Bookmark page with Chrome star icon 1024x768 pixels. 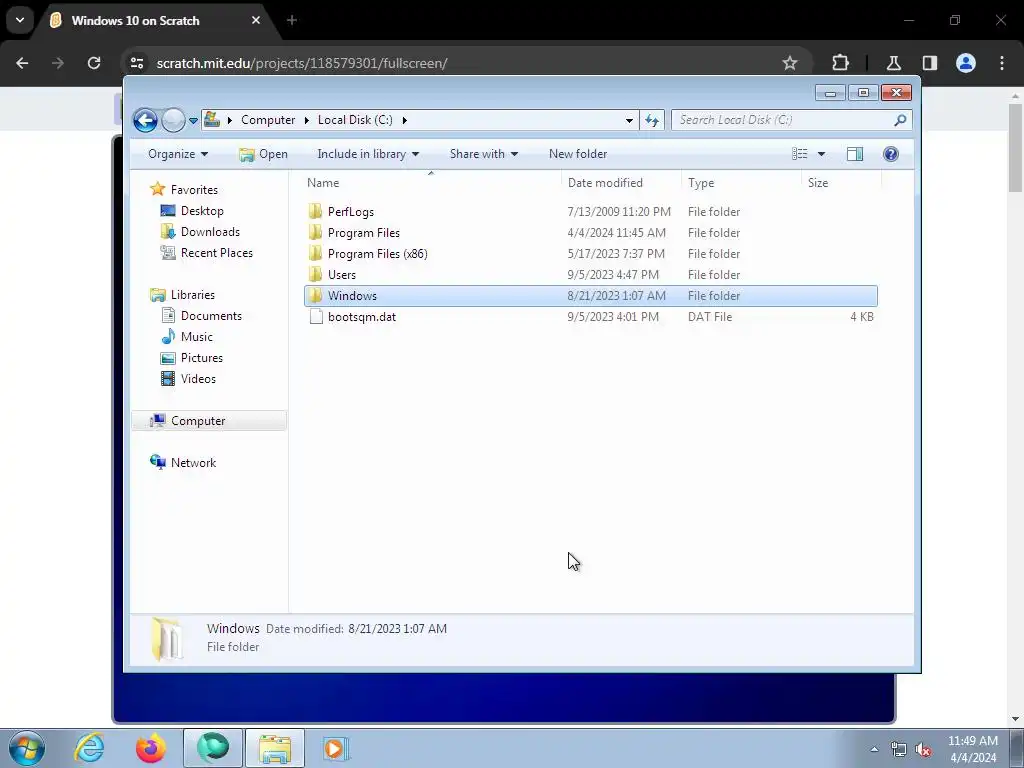tap(790, 63)
